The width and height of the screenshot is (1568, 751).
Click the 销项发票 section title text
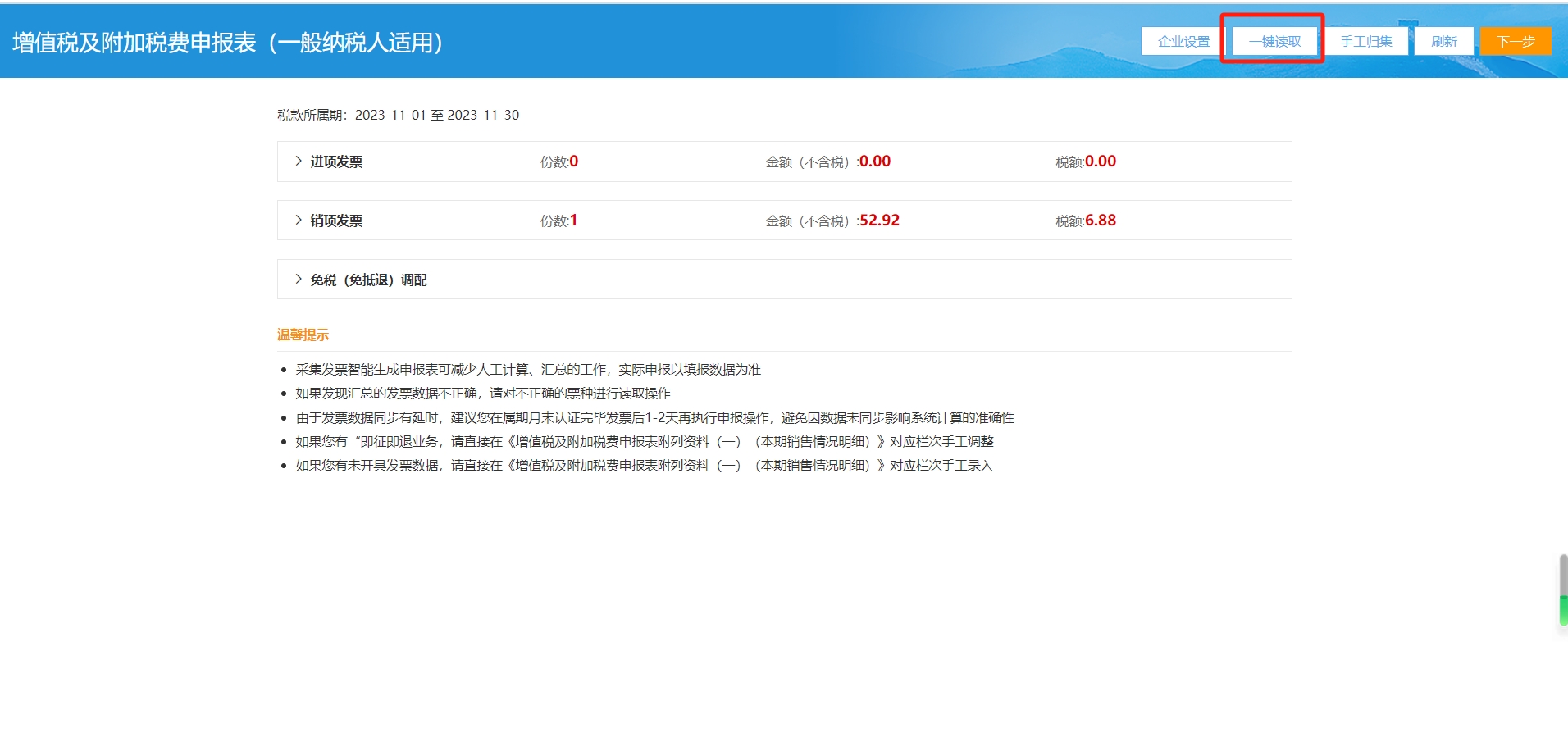336,221
